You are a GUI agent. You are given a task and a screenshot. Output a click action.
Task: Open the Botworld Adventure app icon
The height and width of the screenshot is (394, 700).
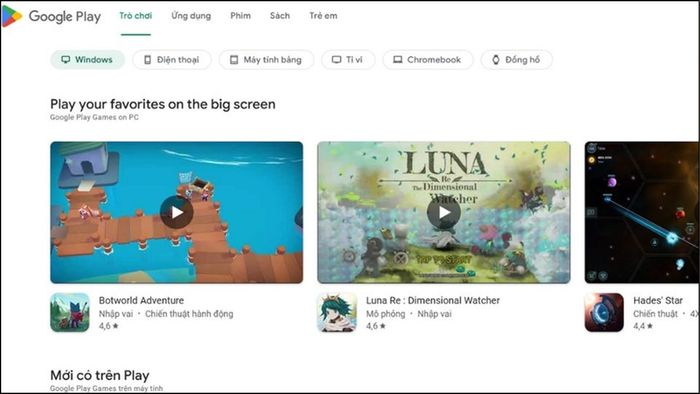coord(70,312)
